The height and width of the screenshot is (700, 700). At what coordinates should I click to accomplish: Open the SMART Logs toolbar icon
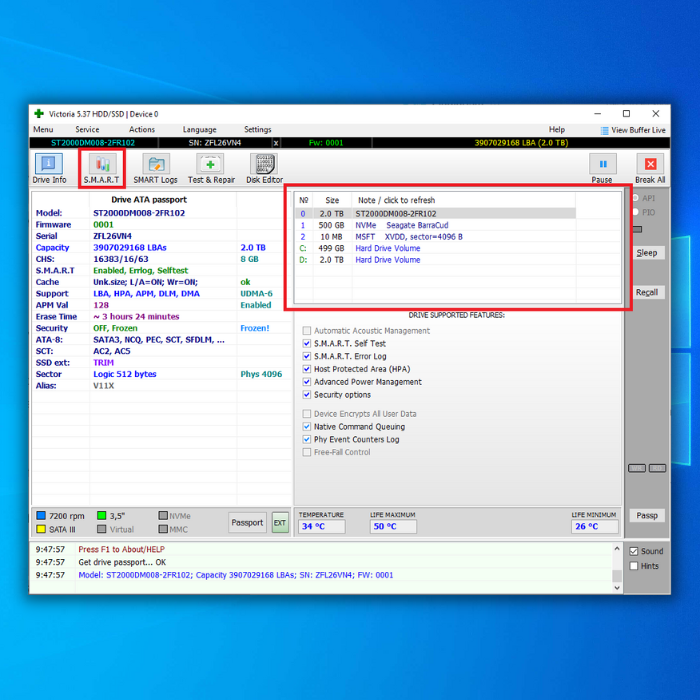[x=156, y=164]
